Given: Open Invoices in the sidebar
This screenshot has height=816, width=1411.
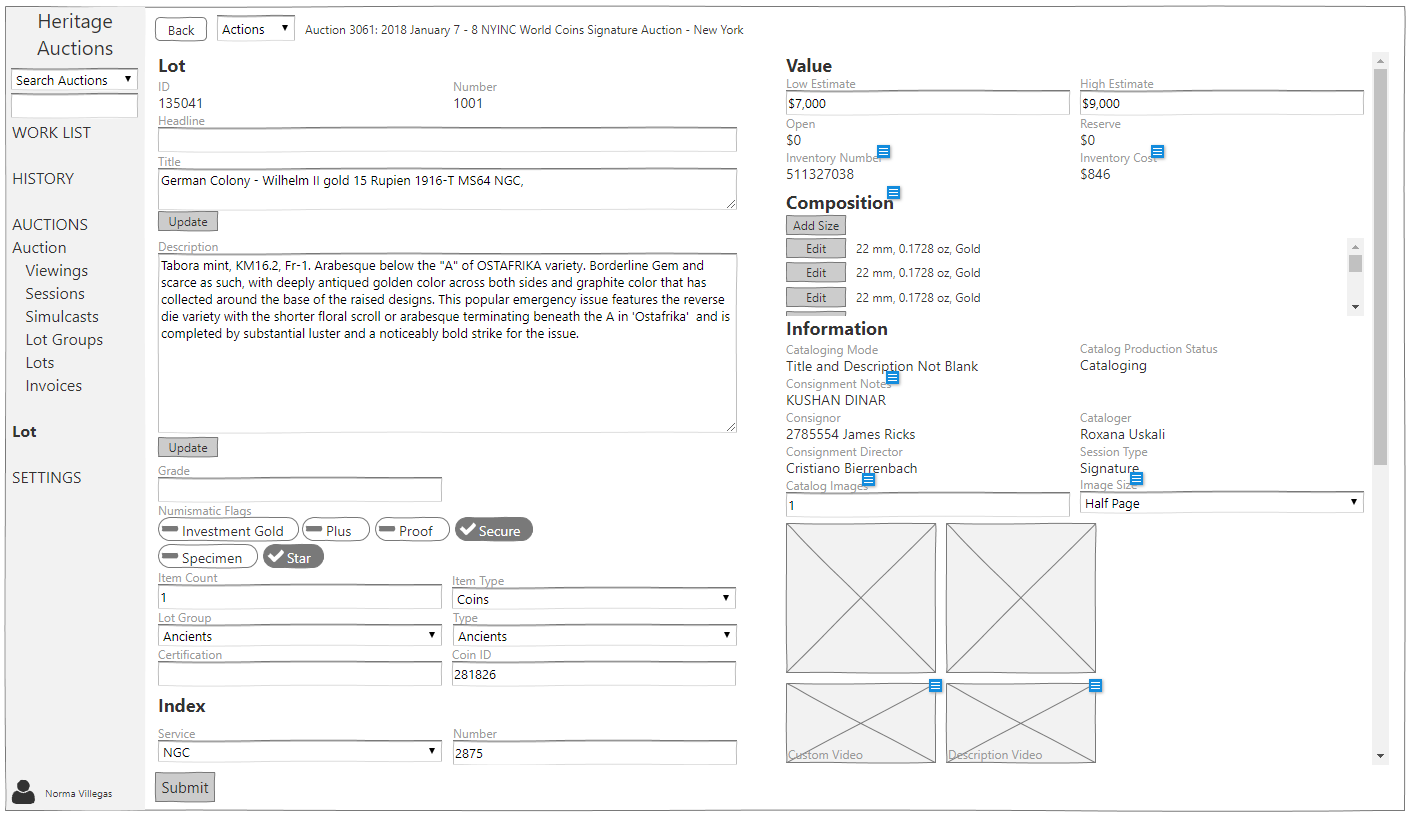Looking at the screenshot, I should click(x=54, y=386).
